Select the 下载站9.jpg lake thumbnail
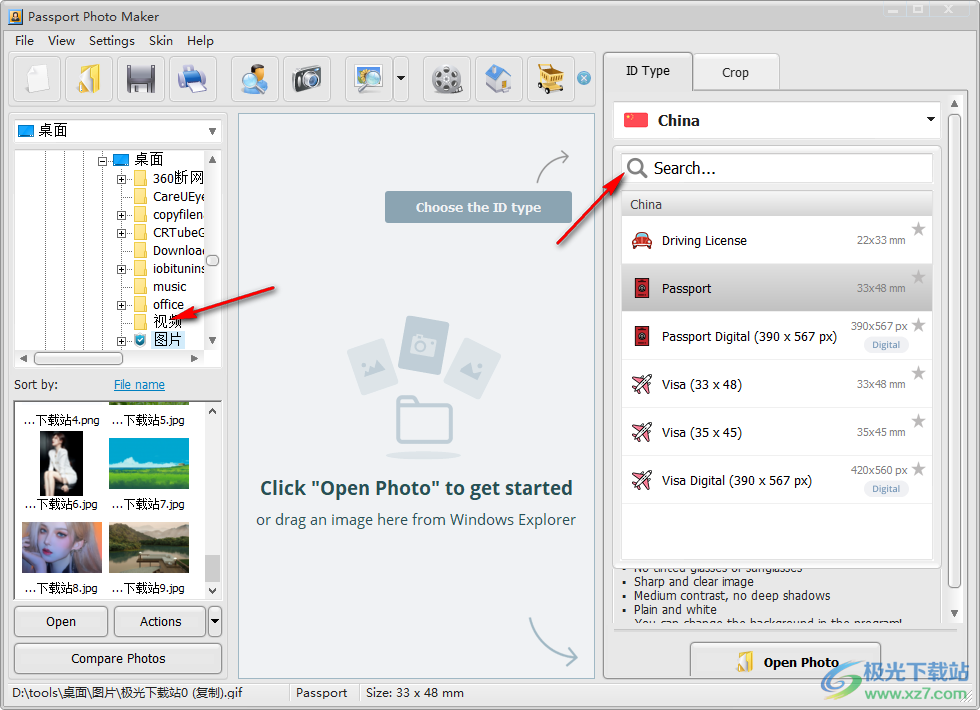Screen dimensions: 980x710 coord(149,548)
